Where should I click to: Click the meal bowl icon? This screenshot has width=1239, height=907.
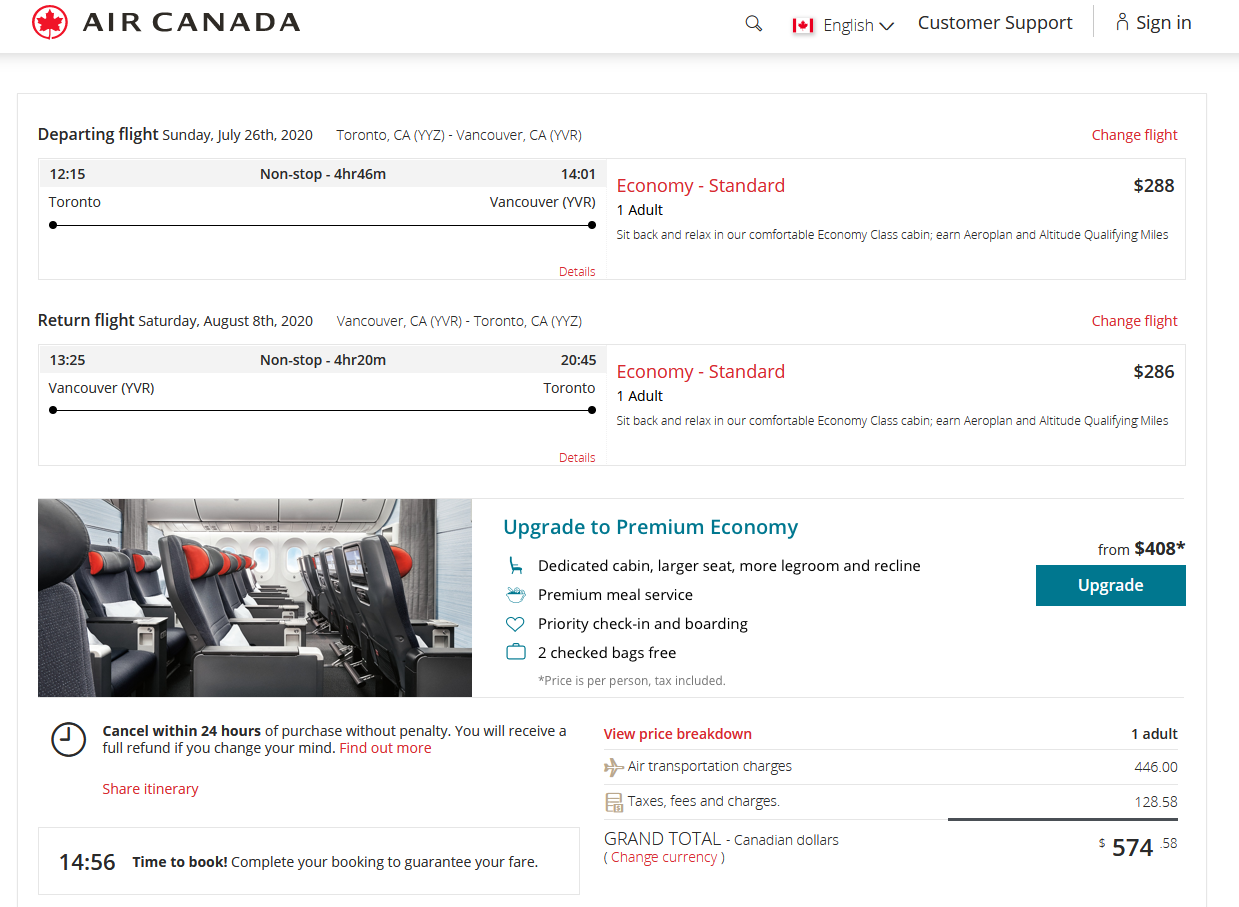pos(515,595)
